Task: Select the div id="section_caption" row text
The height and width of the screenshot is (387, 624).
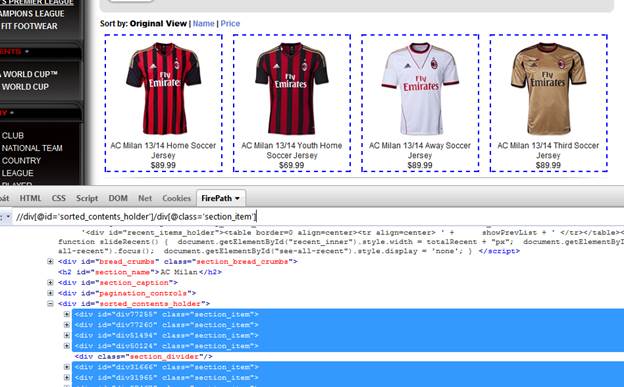Action: coord(118,283)
